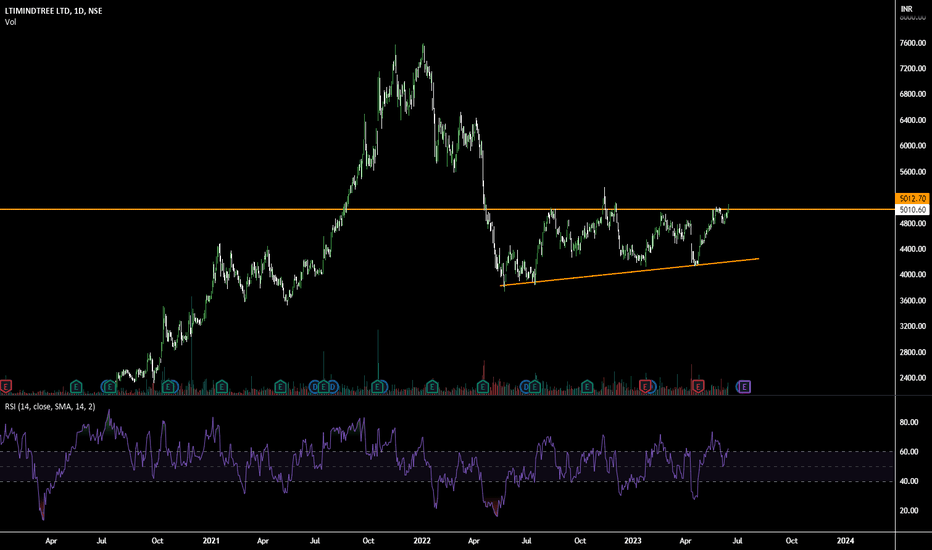Screen dimensions: 932x550
Task: Click the RSI 20.00 scale value
Action: (x=909, y=511)
